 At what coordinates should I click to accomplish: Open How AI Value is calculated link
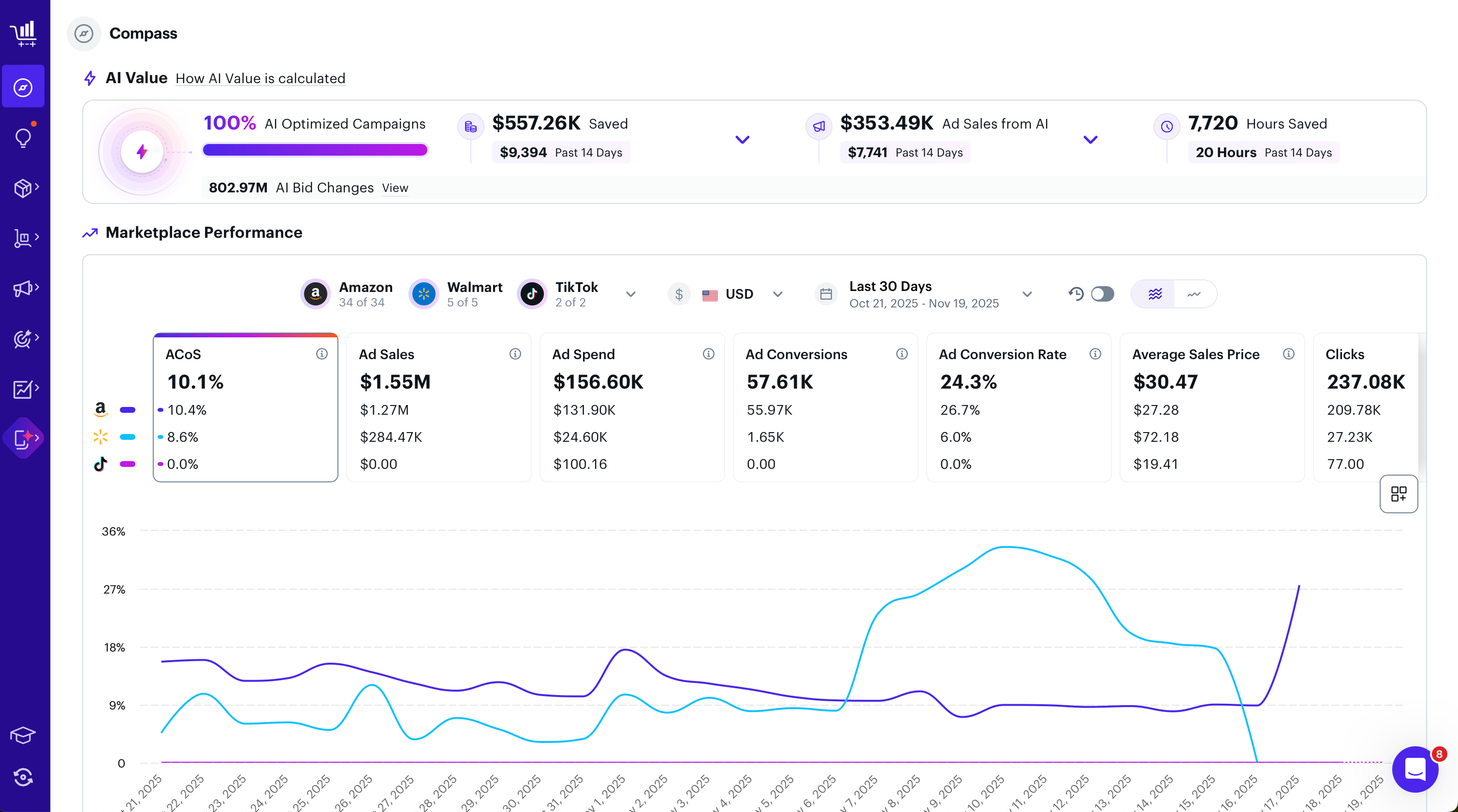[261, 78]
